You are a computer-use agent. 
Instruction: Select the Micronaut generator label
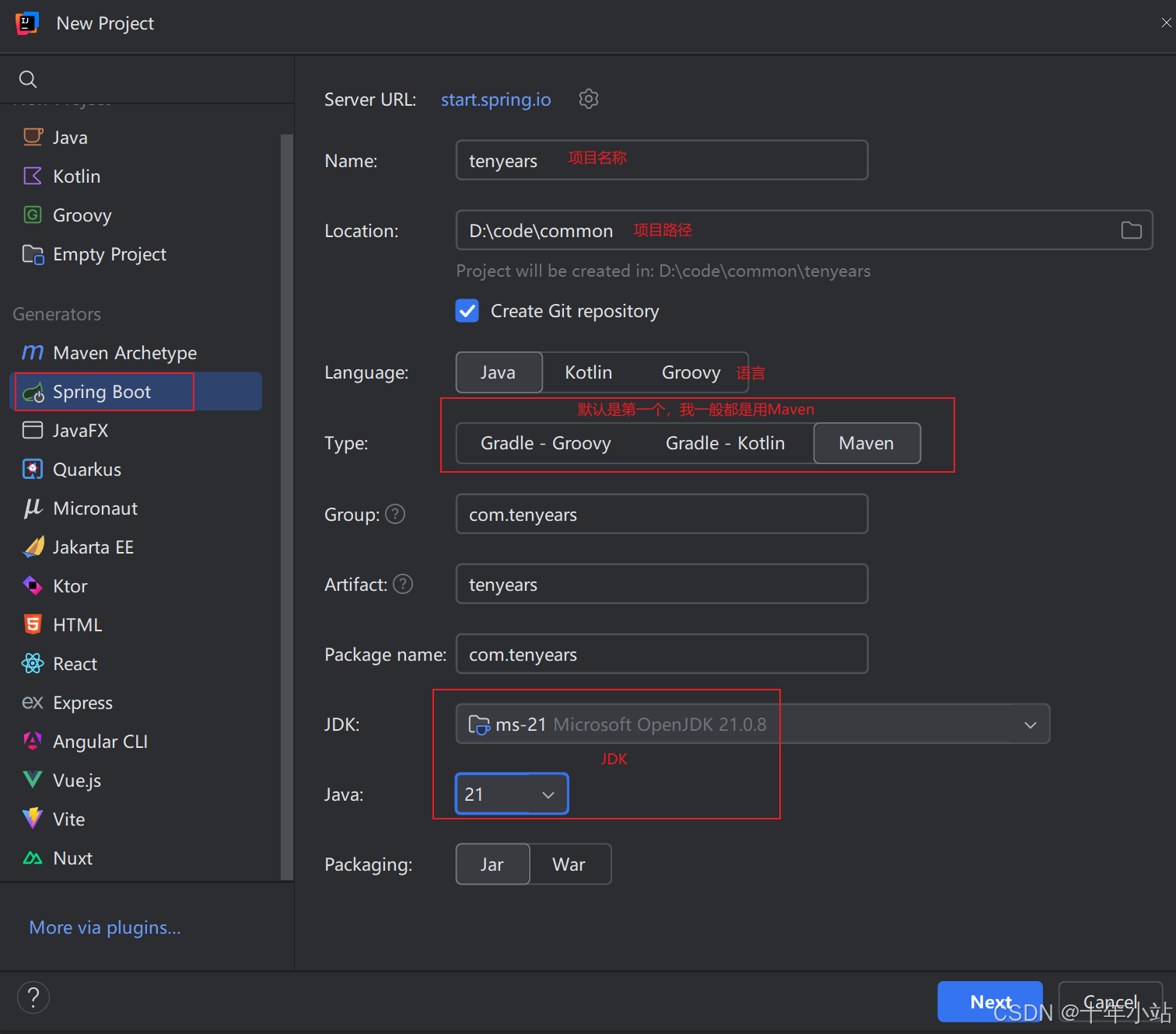point(96,508)
